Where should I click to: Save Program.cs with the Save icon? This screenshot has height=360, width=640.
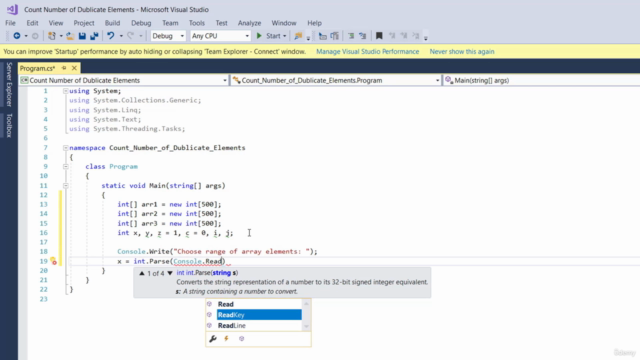point(82,36)
